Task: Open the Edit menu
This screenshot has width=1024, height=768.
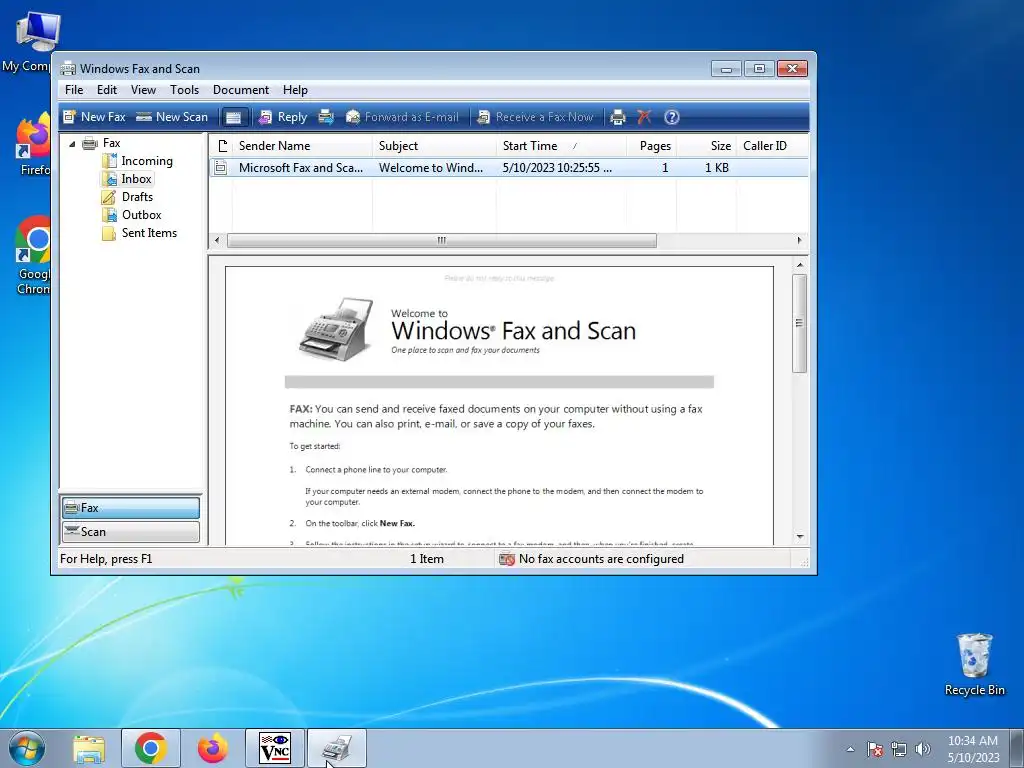Action: pyautogui.click(x=106, y=89)
